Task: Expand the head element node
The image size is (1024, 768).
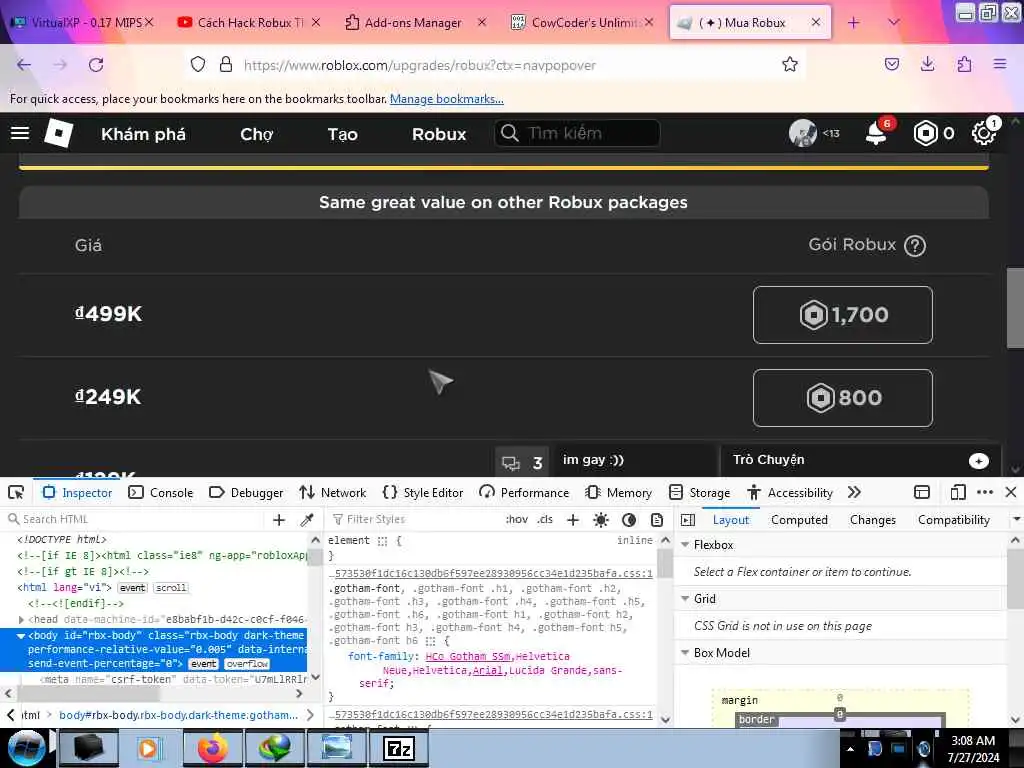Action: [x=21, y=619]
